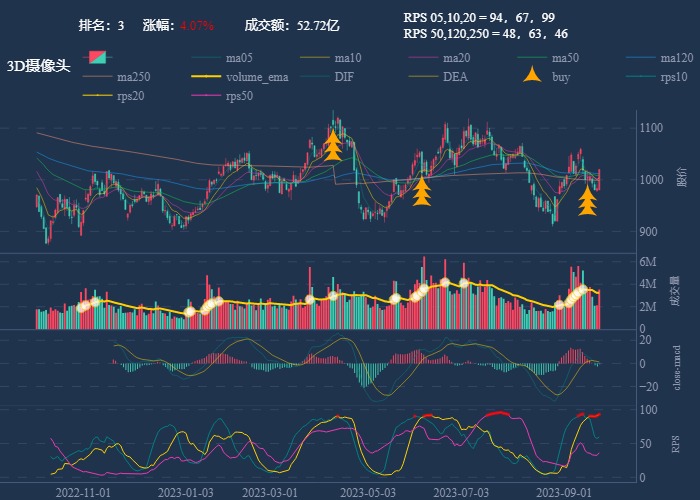Click the 2023-05-03 x-axis date label
This screenshot has height=500, width=700.
coord(366,492)
